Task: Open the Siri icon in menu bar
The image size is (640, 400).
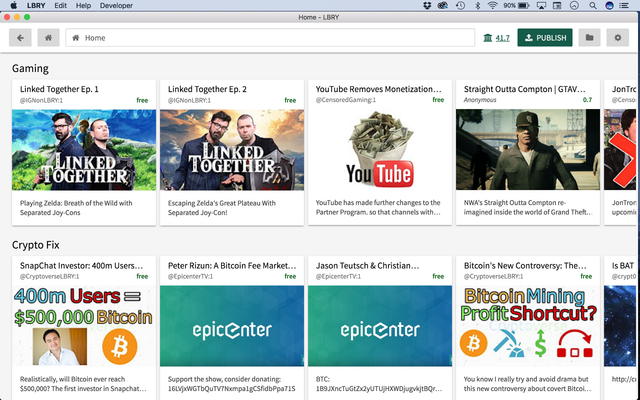Action: pyautogui.click(x=609, y=5)
